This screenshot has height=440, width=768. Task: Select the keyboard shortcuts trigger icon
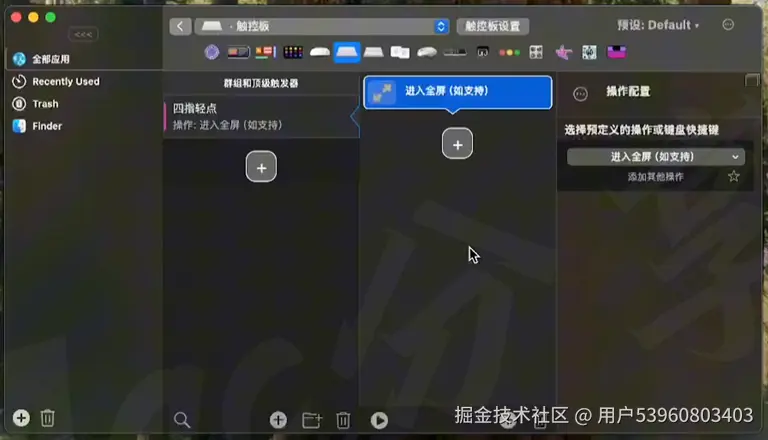pos(455,52)
